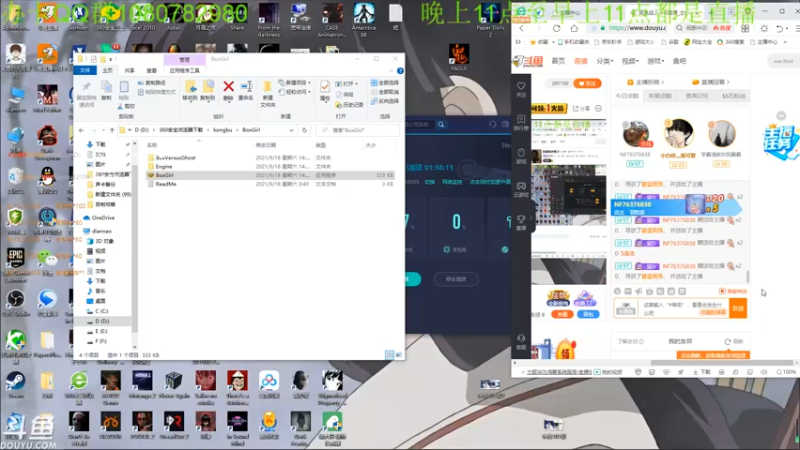Viewport: 800px width, 450px height.
Task: Click the OBS Studio desktop icon
Action: [15, 302]
